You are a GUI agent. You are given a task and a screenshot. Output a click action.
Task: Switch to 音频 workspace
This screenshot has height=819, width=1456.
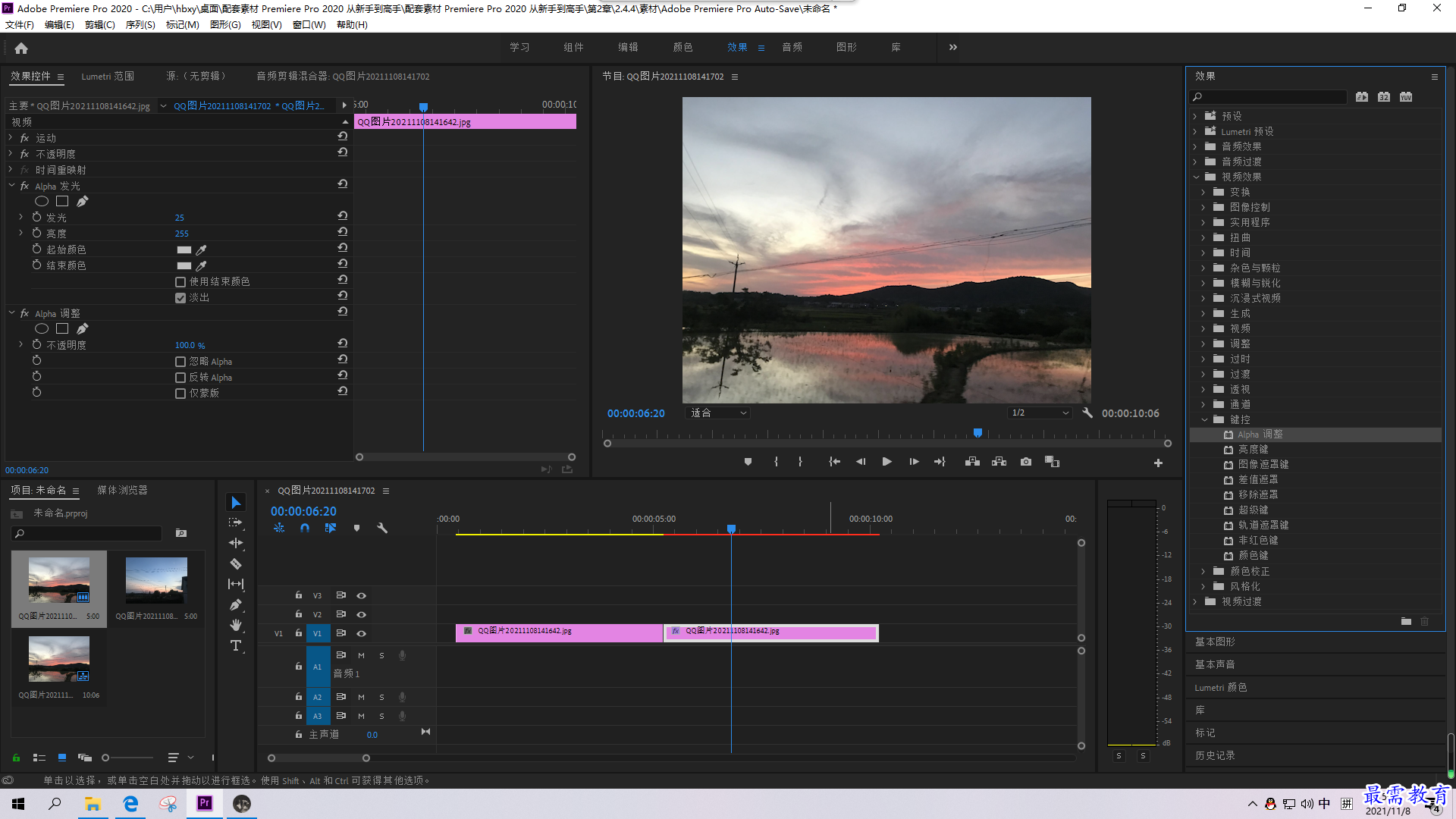pyautogui.click(x=792, y=47)
